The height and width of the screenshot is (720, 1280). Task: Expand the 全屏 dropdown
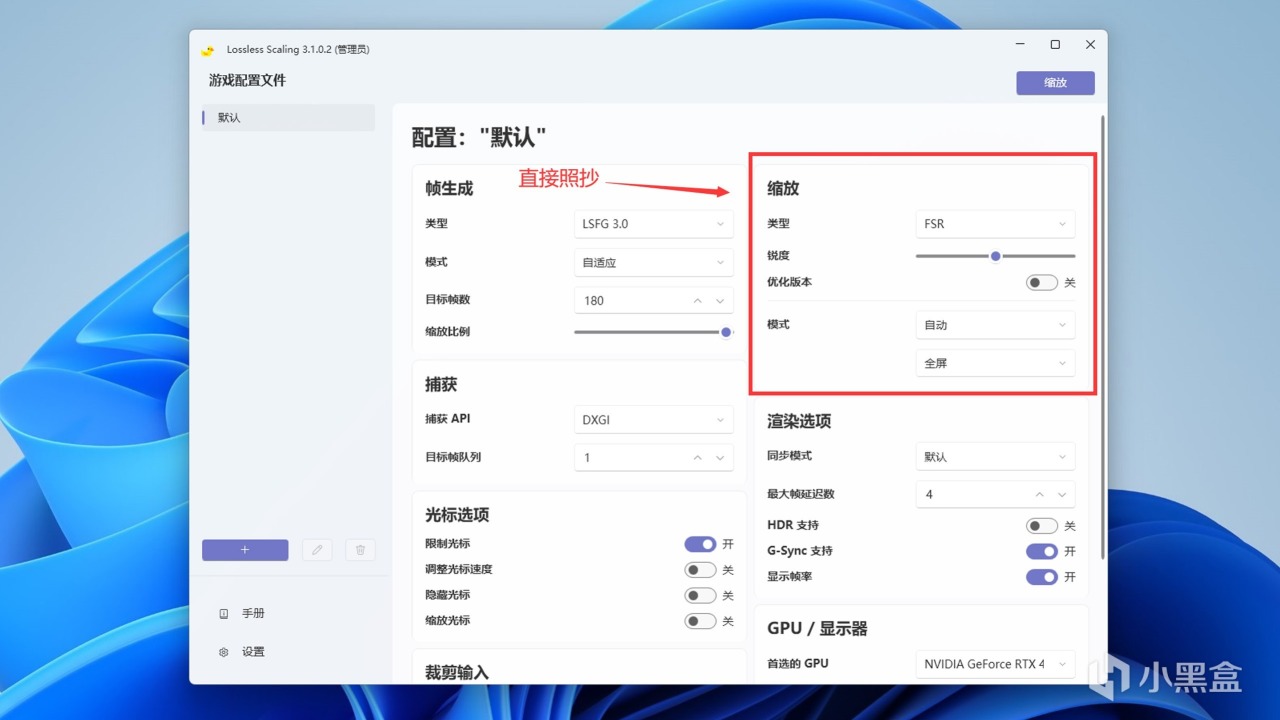click(x=996, y=363)
